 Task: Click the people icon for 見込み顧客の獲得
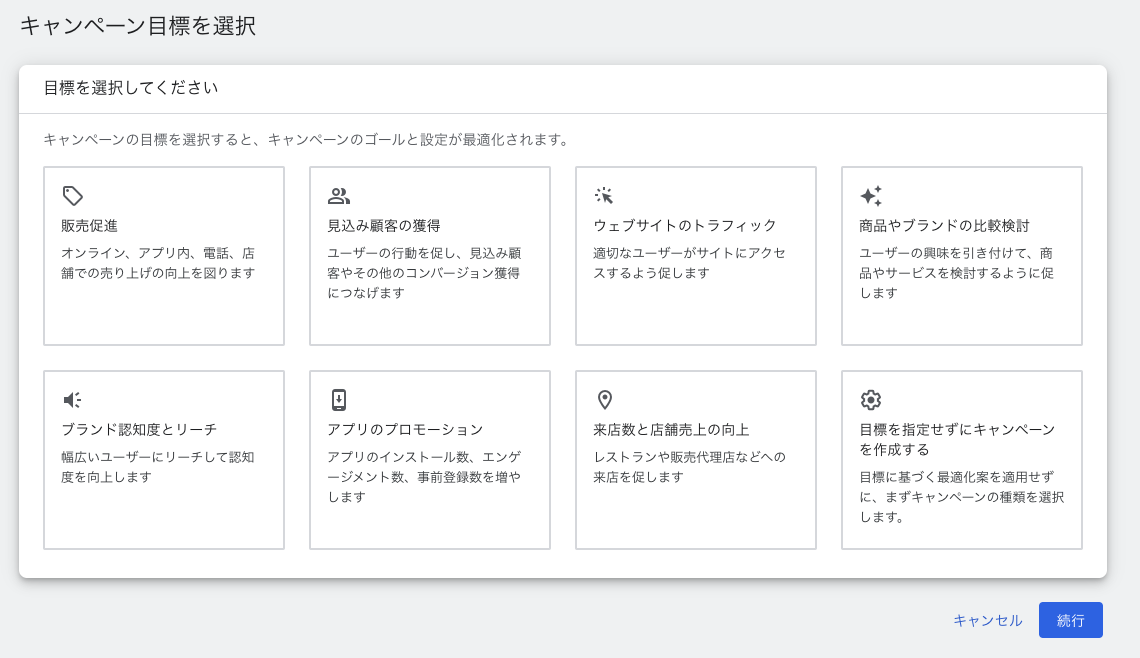pos(339,196)
